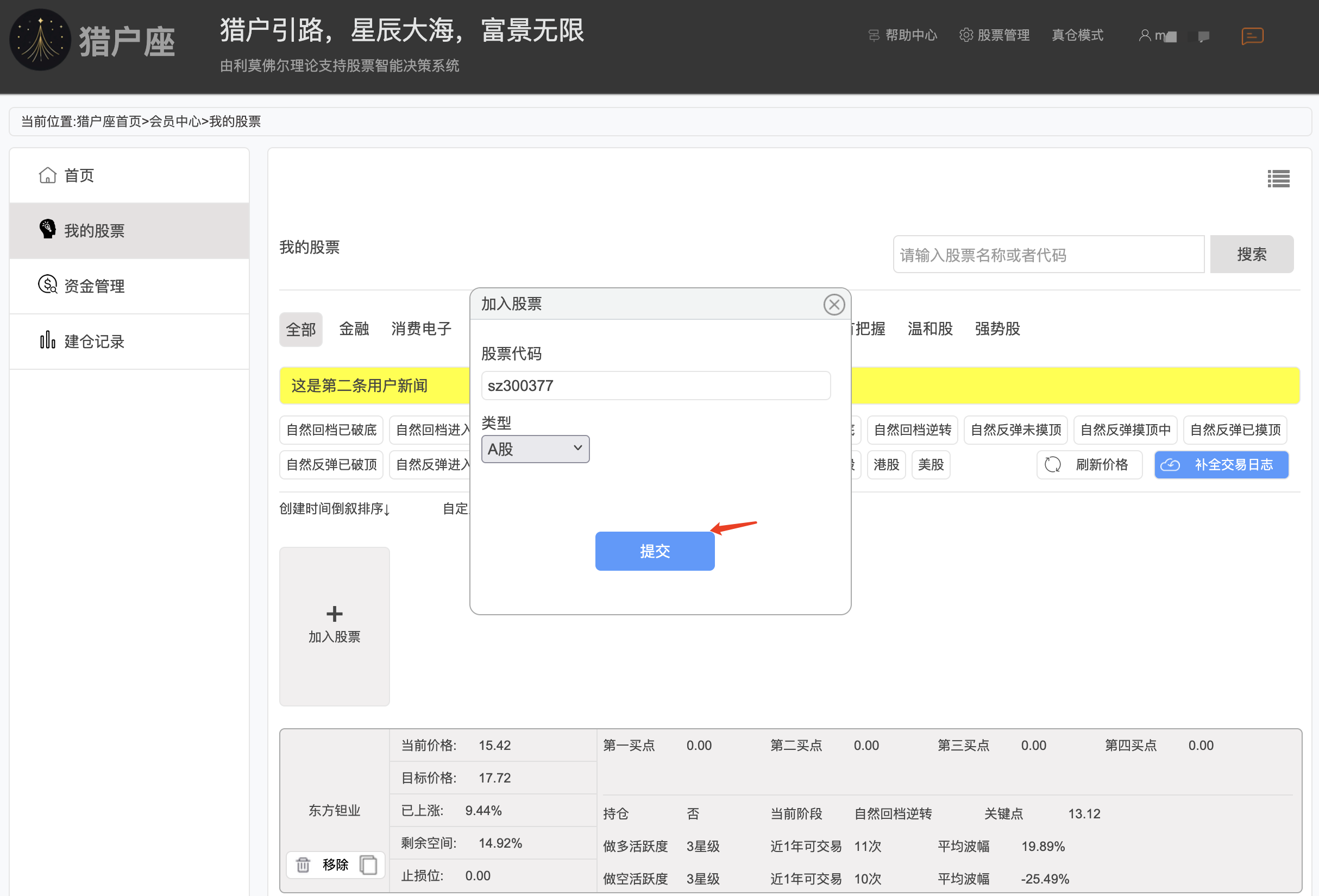Toggle the 自然回档已破底 filter
The width and height of the screenshot is (1319, 896).
[331, 430]
